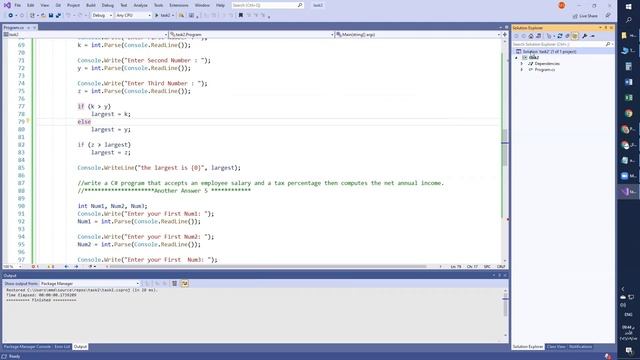The image size is (640, 360).
Task: Click the lightbulb quick action icon
Action: pos(28,121)
